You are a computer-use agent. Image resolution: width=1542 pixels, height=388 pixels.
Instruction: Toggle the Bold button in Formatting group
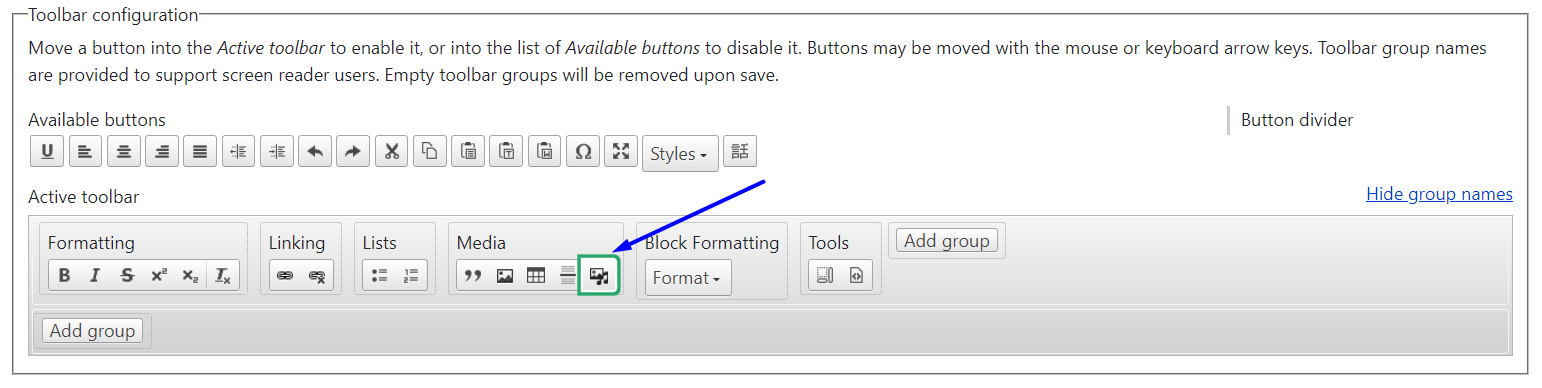pyautogui.click(x=64, y=275)
